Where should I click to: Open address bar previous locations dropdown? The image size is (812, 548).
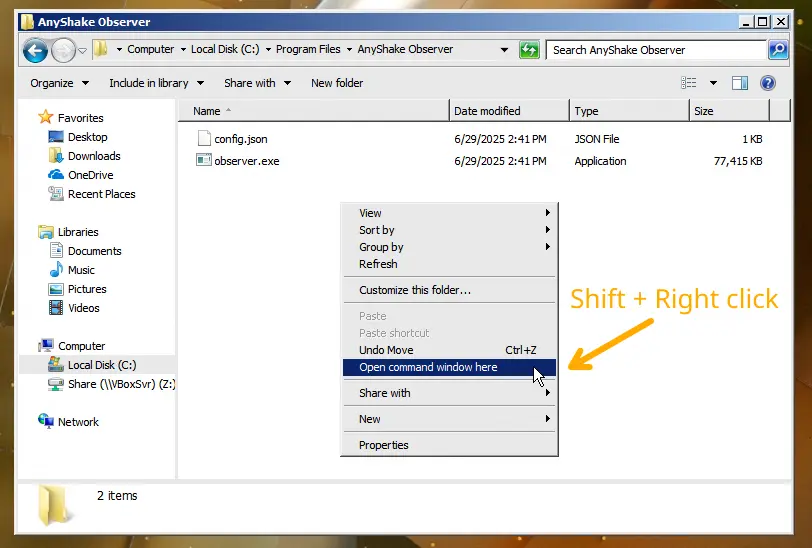[x=504, y=50]
